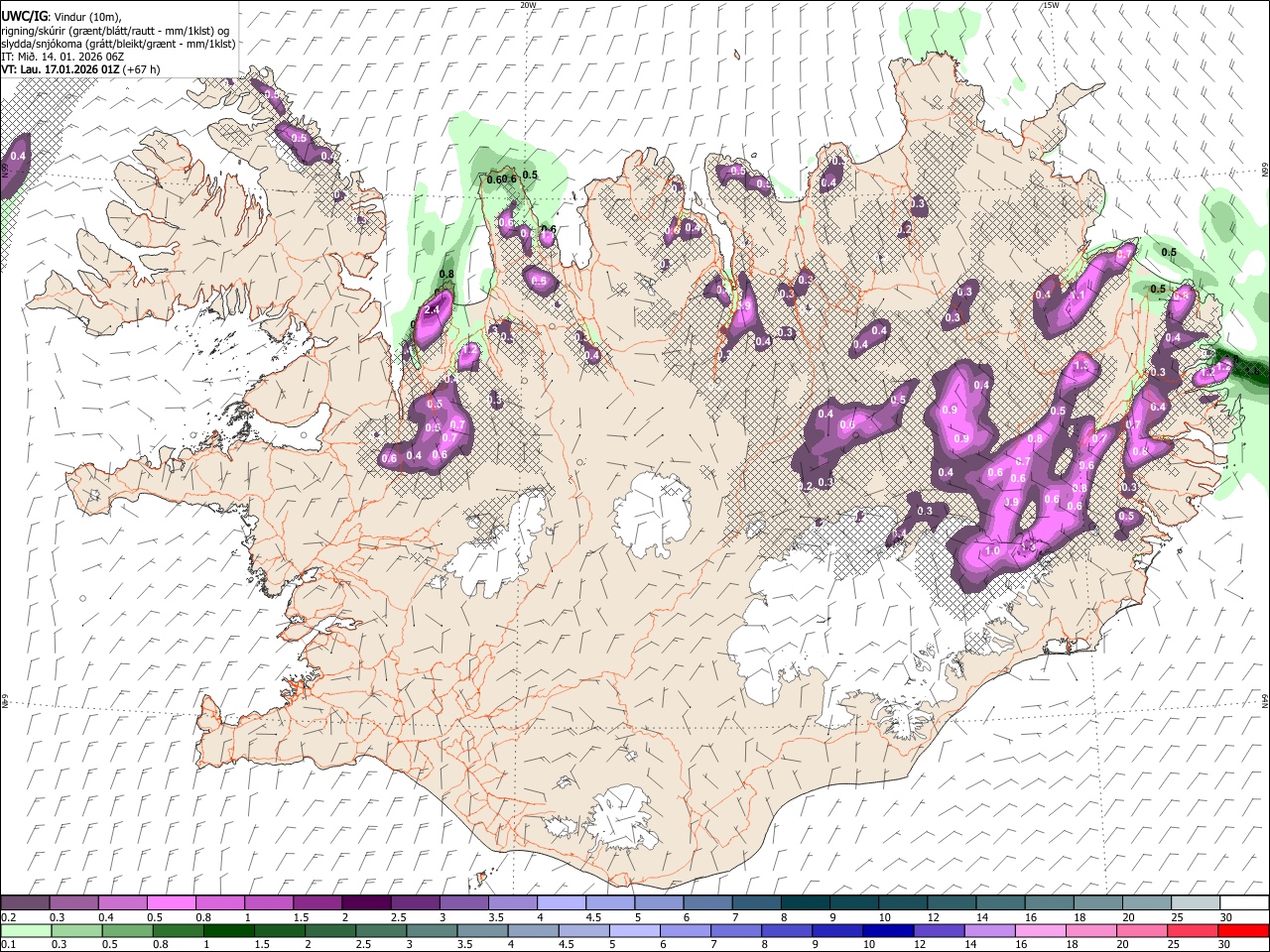This screenshot has height=952, width=1270.
Task: Click the dark mauve 0.2 swatch in upper legend
Action: pyautogui.click(x=25, y=903)
